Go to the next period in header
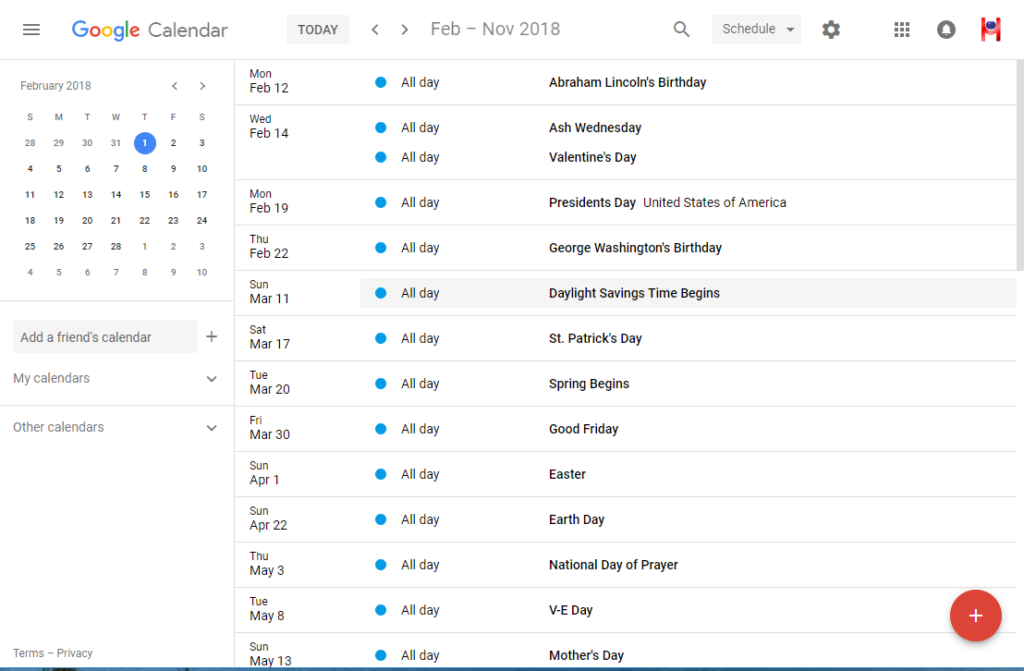The height and width of the screenshot is (671, 1024). pos(405,29)
